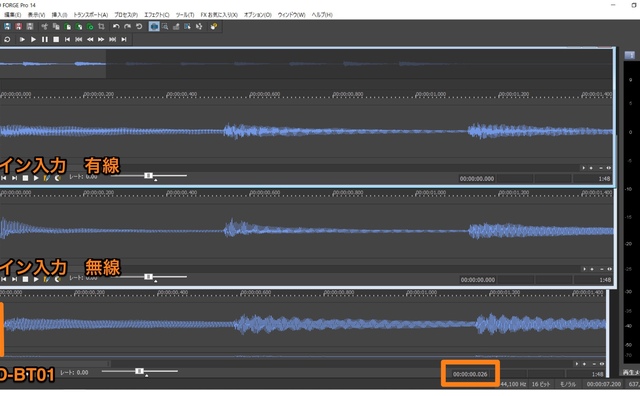The width and height of the screenshot is (640, 396).
Task: Click the Save icon in the toolbar
Action: (7, 27)
